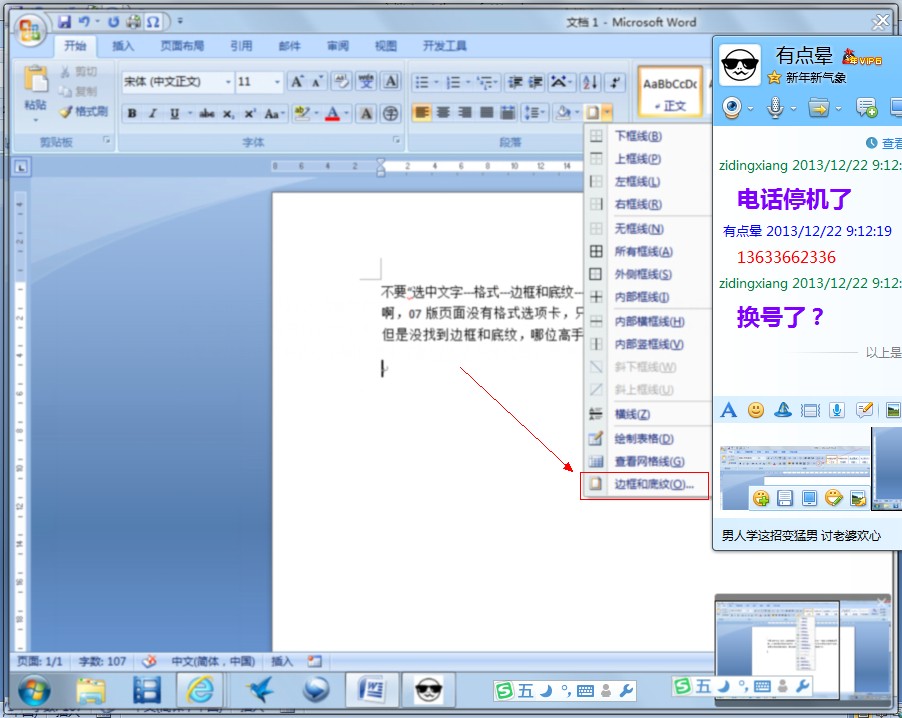Open the 页面布局 ribbon tab
The width and height of the screenshot is (902, 718).
click(x=182, y=46)
